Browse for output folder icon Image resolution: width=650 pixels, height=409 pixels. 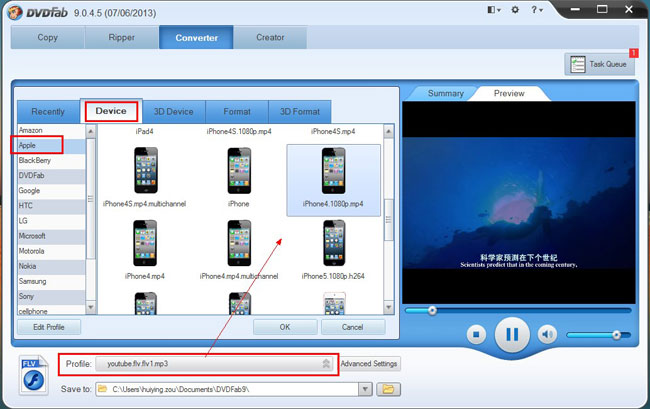[388, 389]
